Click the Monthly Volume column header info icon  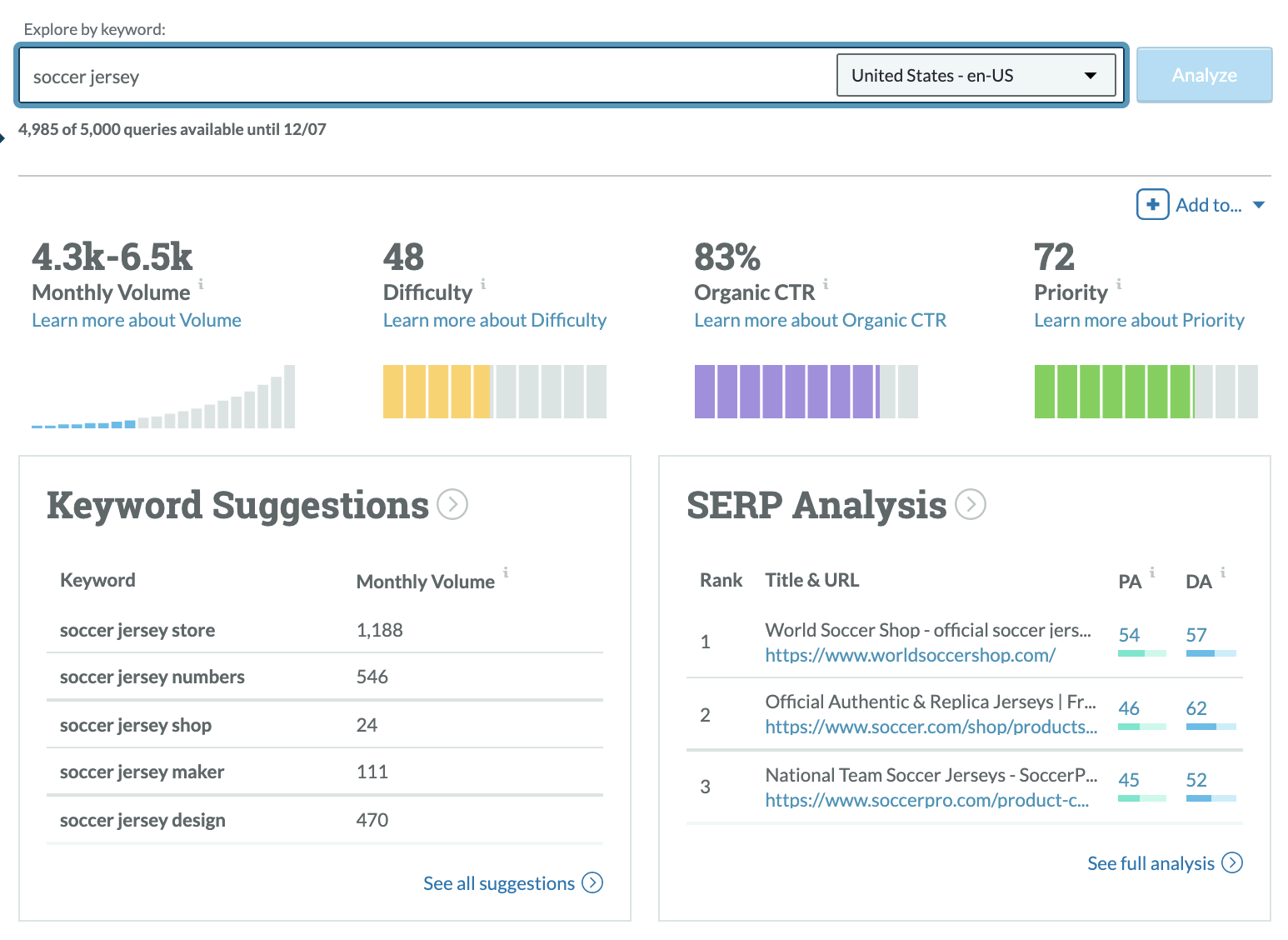click(x=506, y=573)
